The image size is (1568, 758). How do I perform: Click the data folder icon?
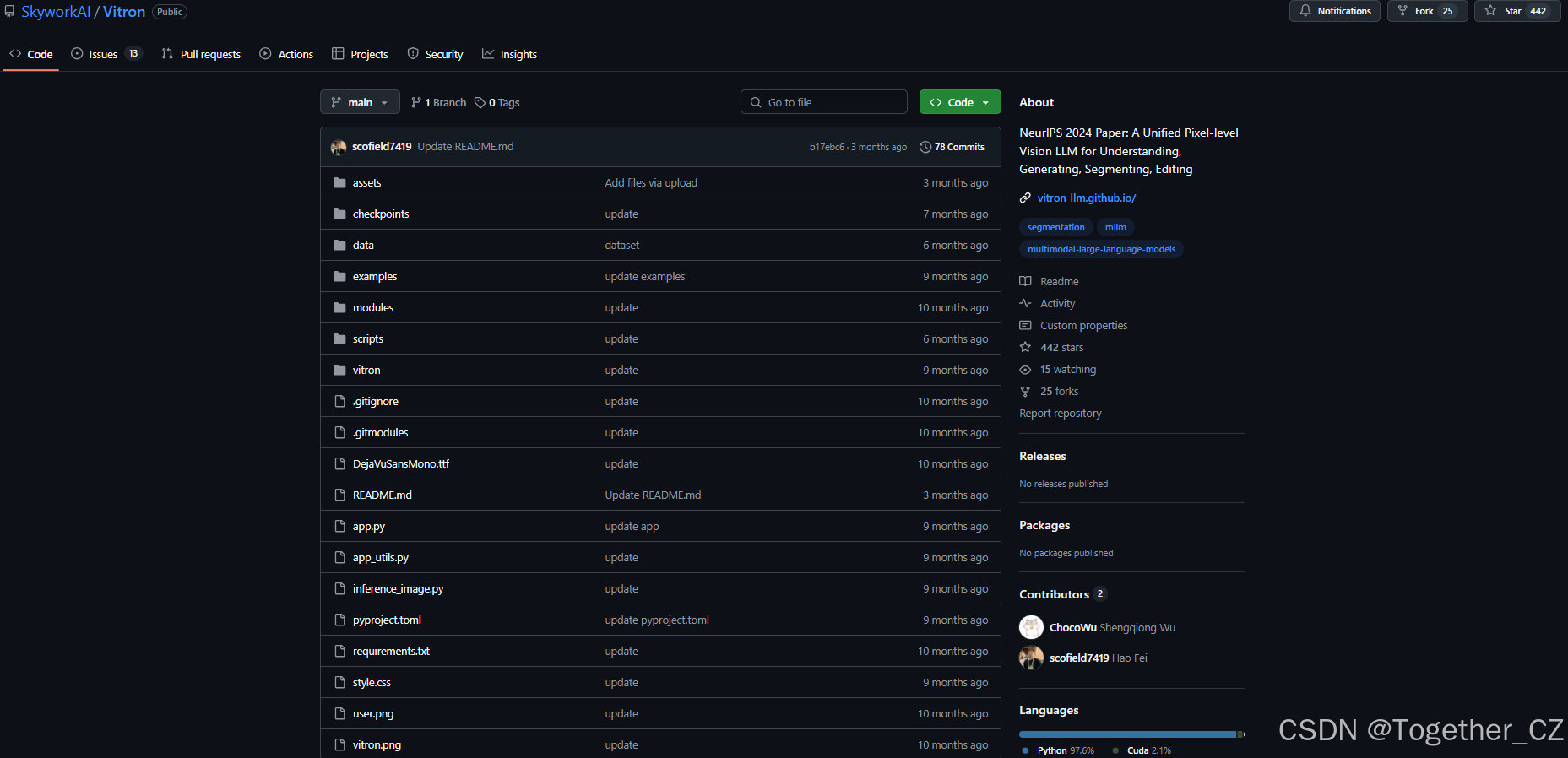click(339, 246)
